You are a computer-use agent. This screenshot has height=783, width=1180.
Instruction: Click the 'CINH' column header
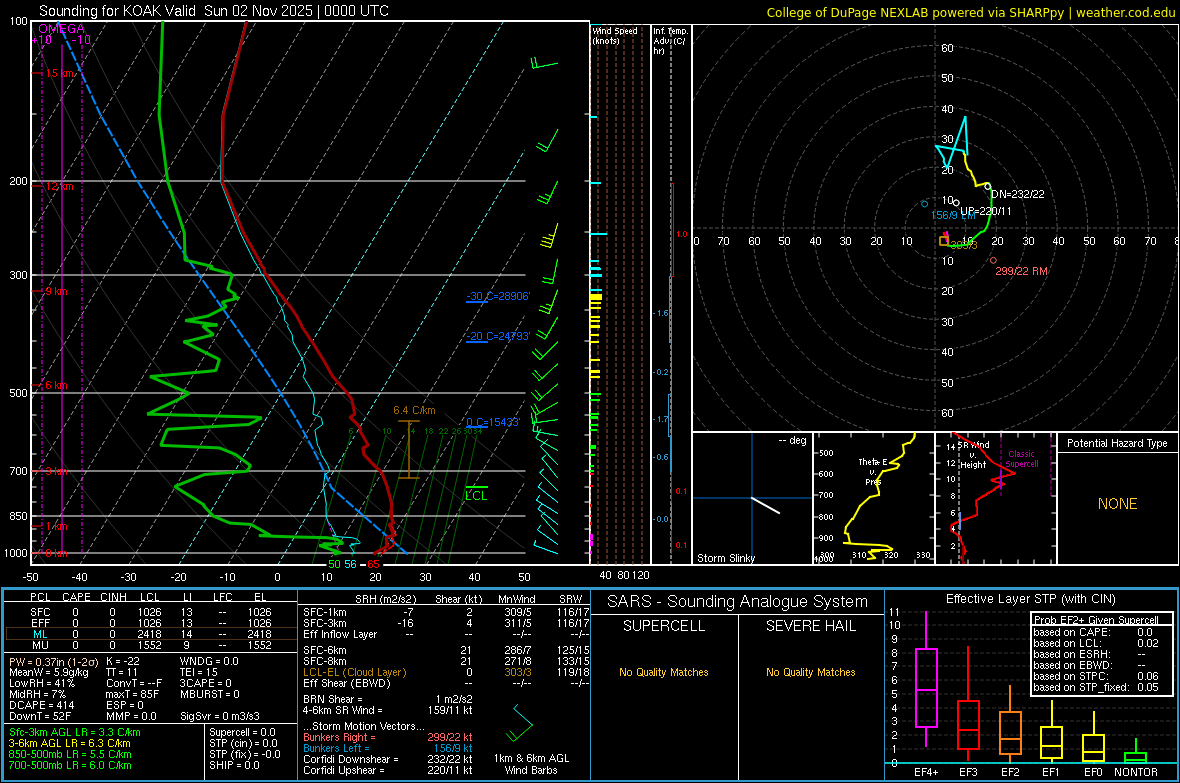coord(113,597)
